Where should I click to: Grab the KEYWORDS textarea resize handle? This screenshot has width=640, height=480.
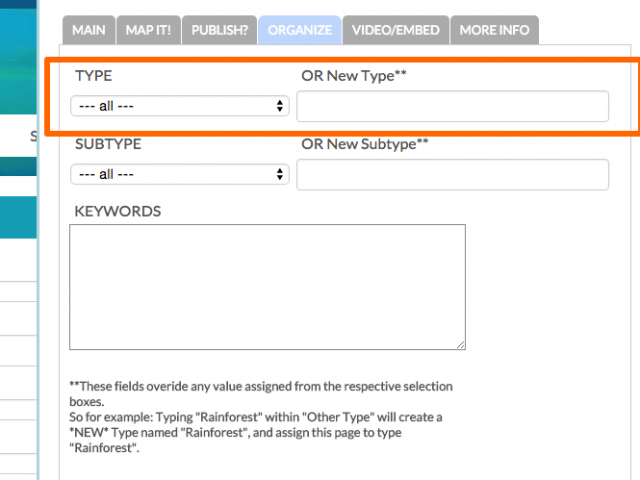click(x=461, y=345)
